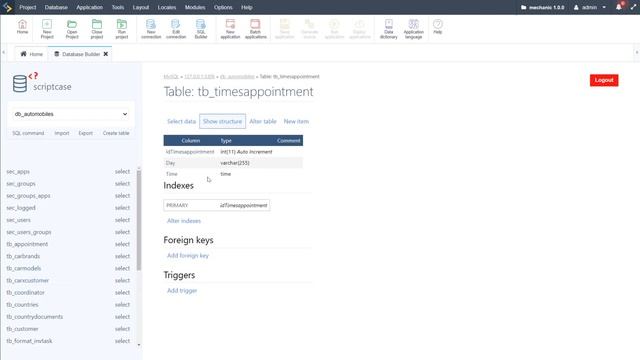This screenshot has width=640, height=360.
Task: Open the Application menu
Action: (x=90, y=7)
